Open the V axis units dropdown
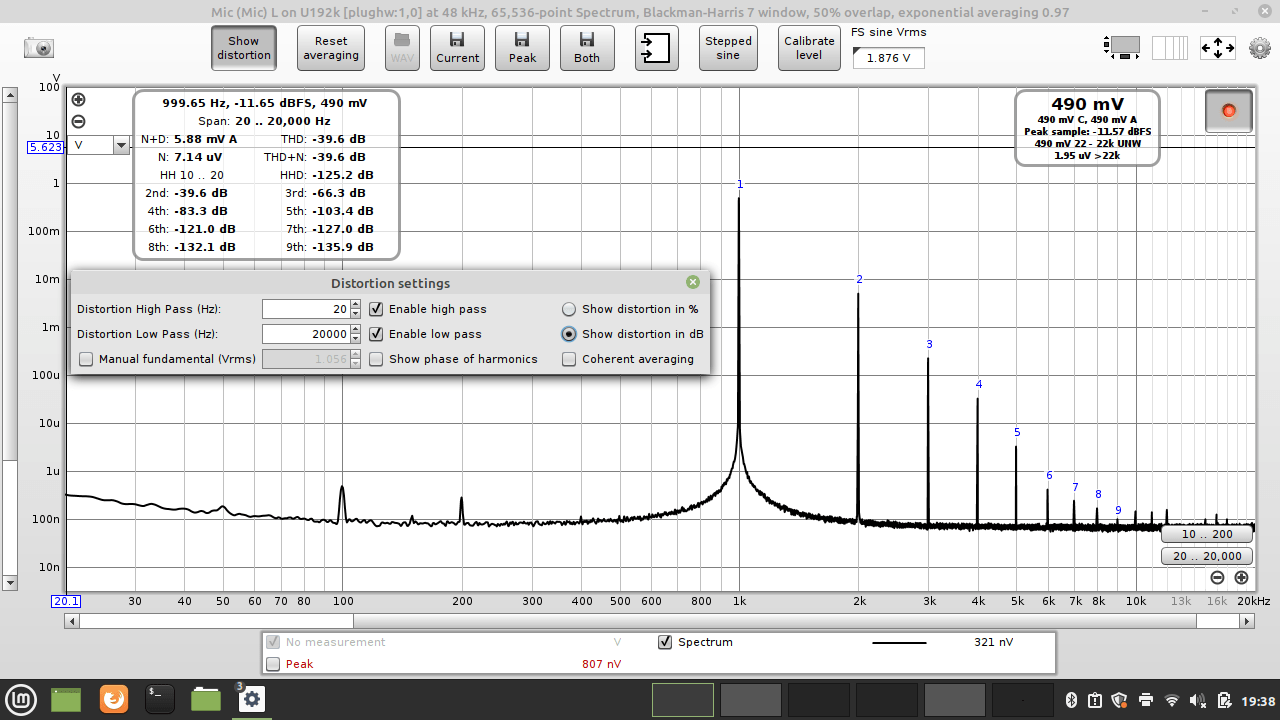This screenshot has width=1280, height=720. coord(122,145)
